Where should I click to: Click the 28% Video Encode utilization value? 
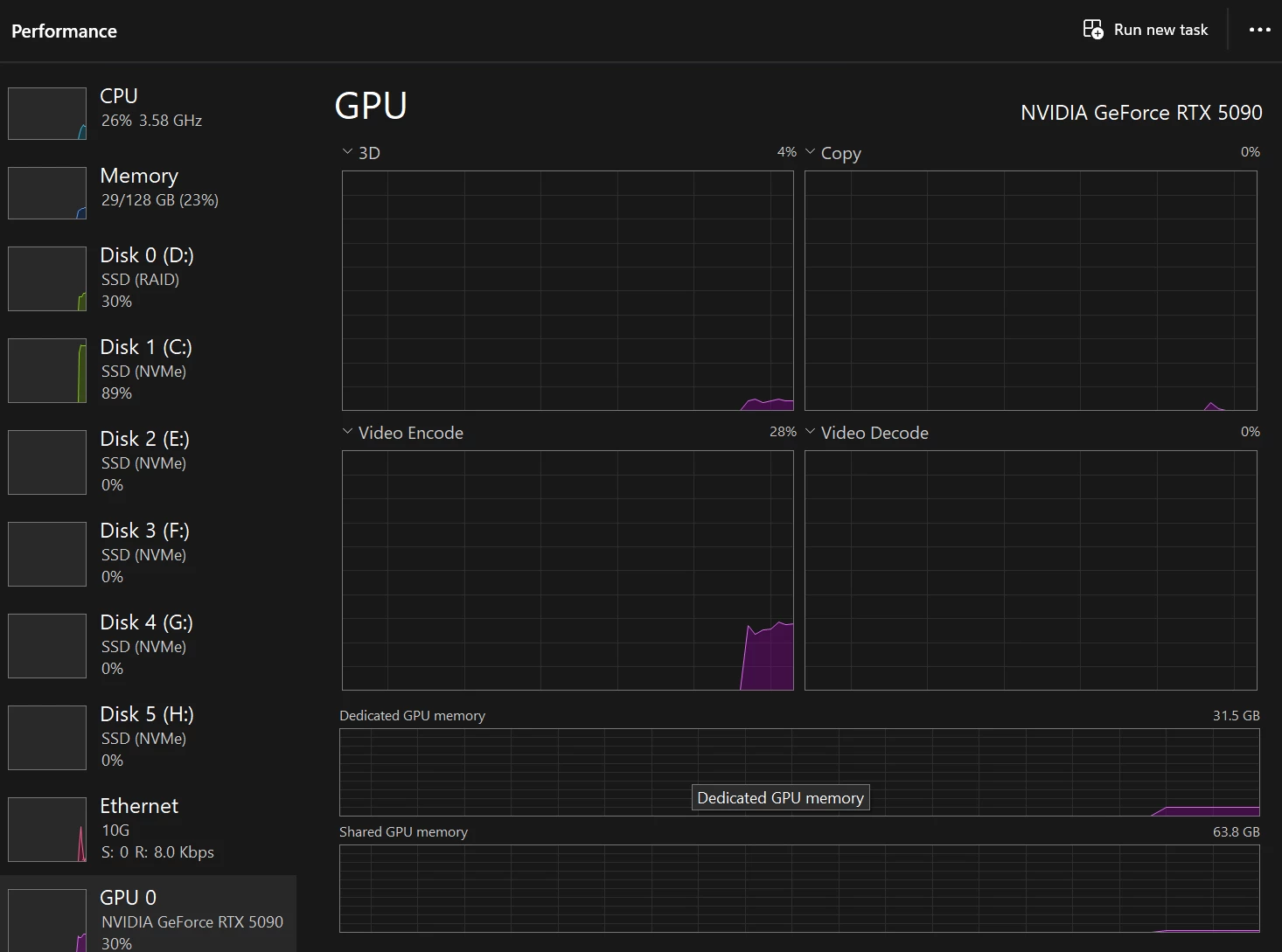(783, 432)
